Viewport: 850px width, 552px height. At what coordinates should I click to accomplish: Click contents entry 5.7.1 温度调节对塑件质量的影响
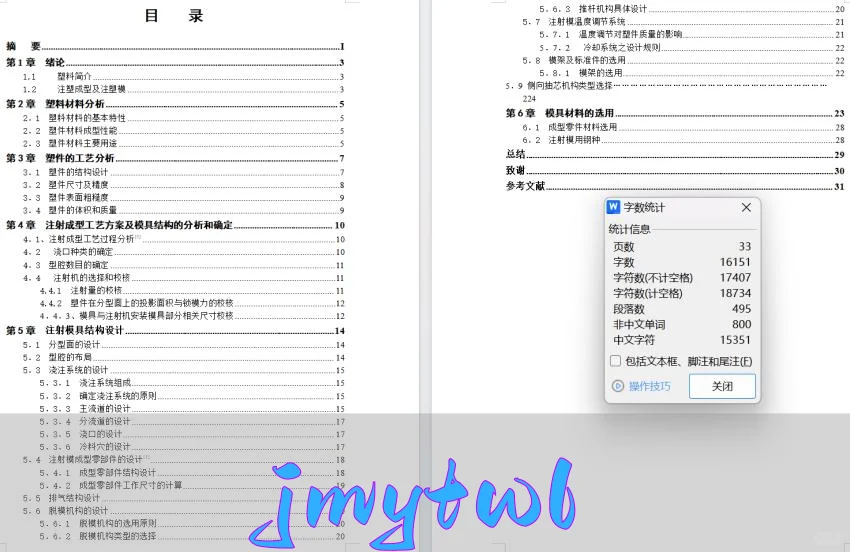tap(692, 35)
